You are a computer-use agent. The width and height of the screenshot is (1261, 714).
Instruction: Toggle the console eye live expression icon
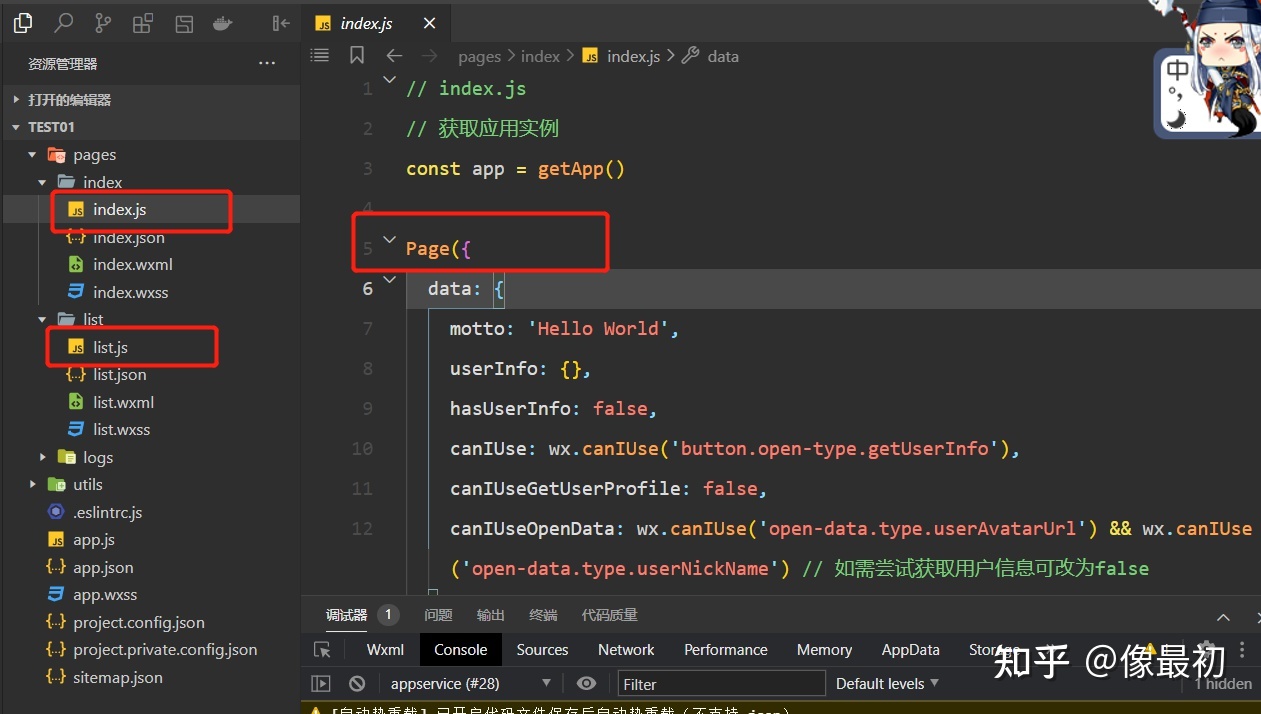pos(587,684)
